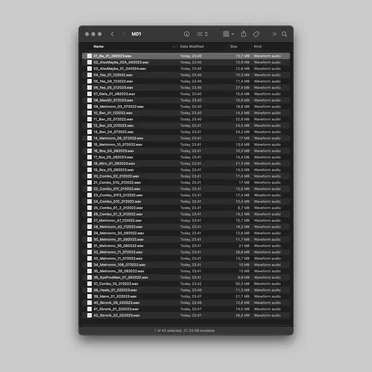Select the file beginning with 24_Combo

pyautogui.click(x=186, y=202)
